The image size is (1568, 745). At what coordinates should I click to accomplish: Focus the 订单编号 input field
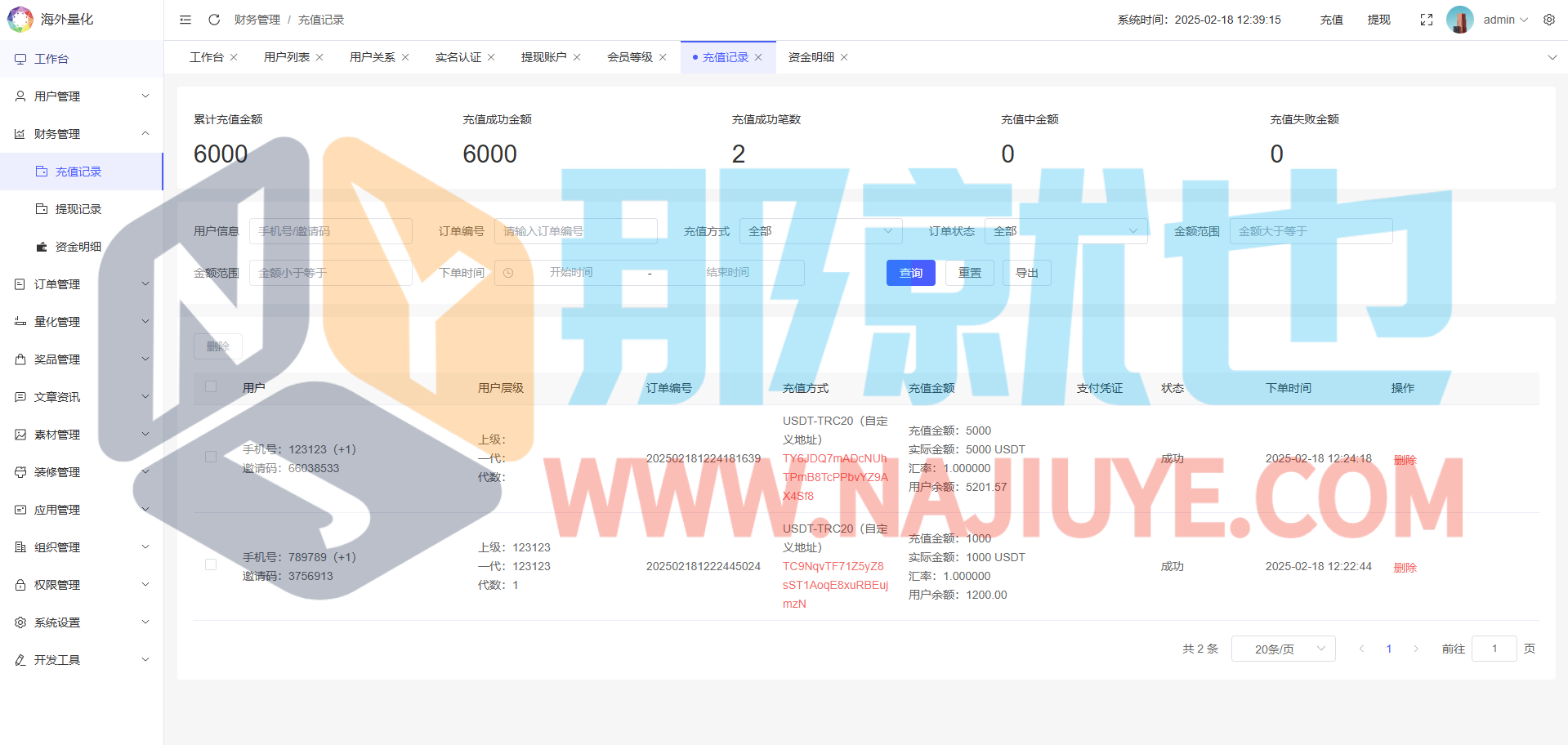tap(575, 231)
